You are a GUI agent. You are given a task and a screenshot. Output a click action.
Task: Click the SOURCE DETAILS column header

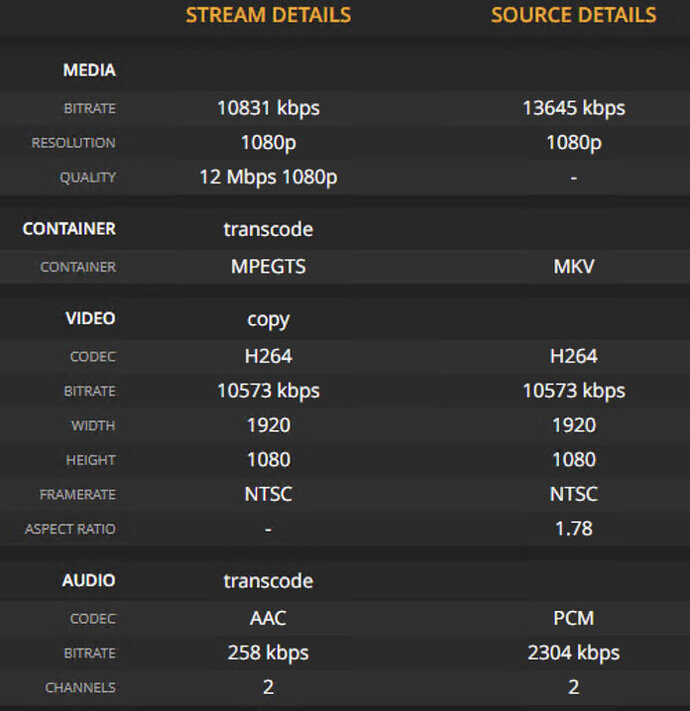tap(573, 15)
